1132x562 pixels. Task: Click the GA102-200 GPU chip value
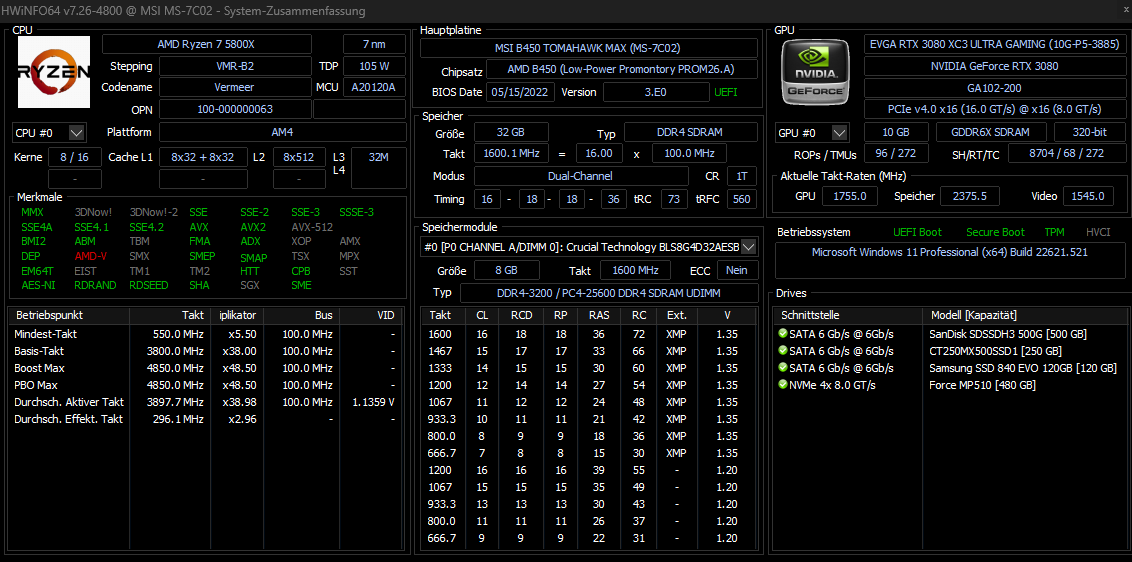[x=993, y=87]
